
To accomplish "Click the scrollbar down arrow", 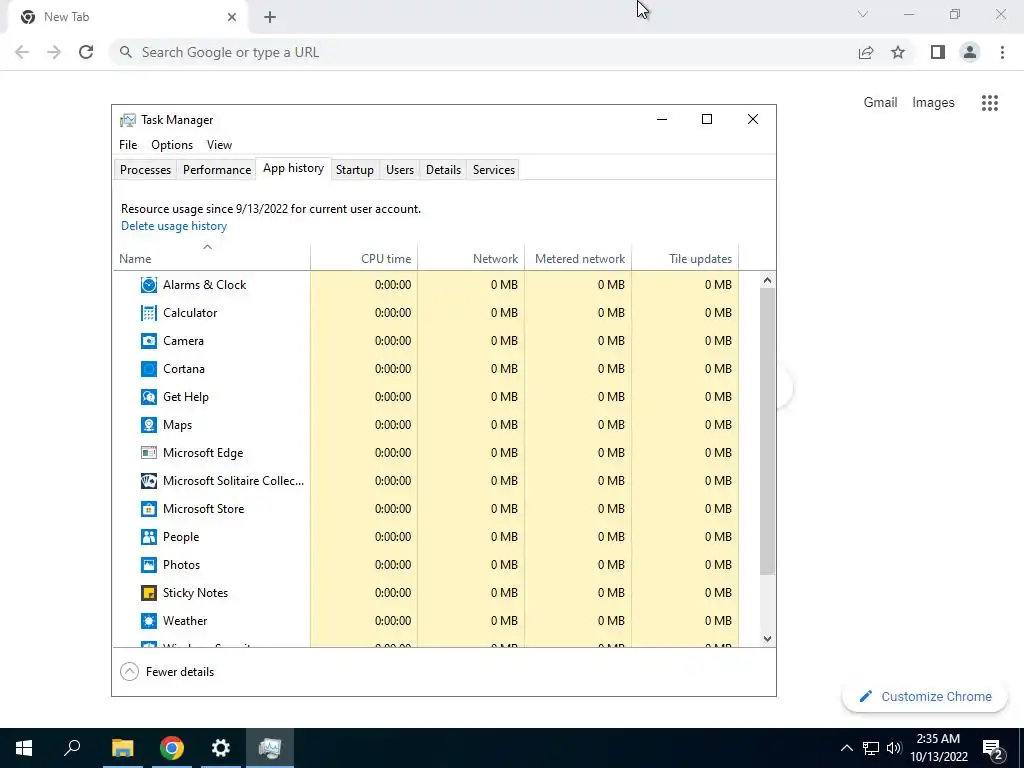I will click(x=767, y=639).
